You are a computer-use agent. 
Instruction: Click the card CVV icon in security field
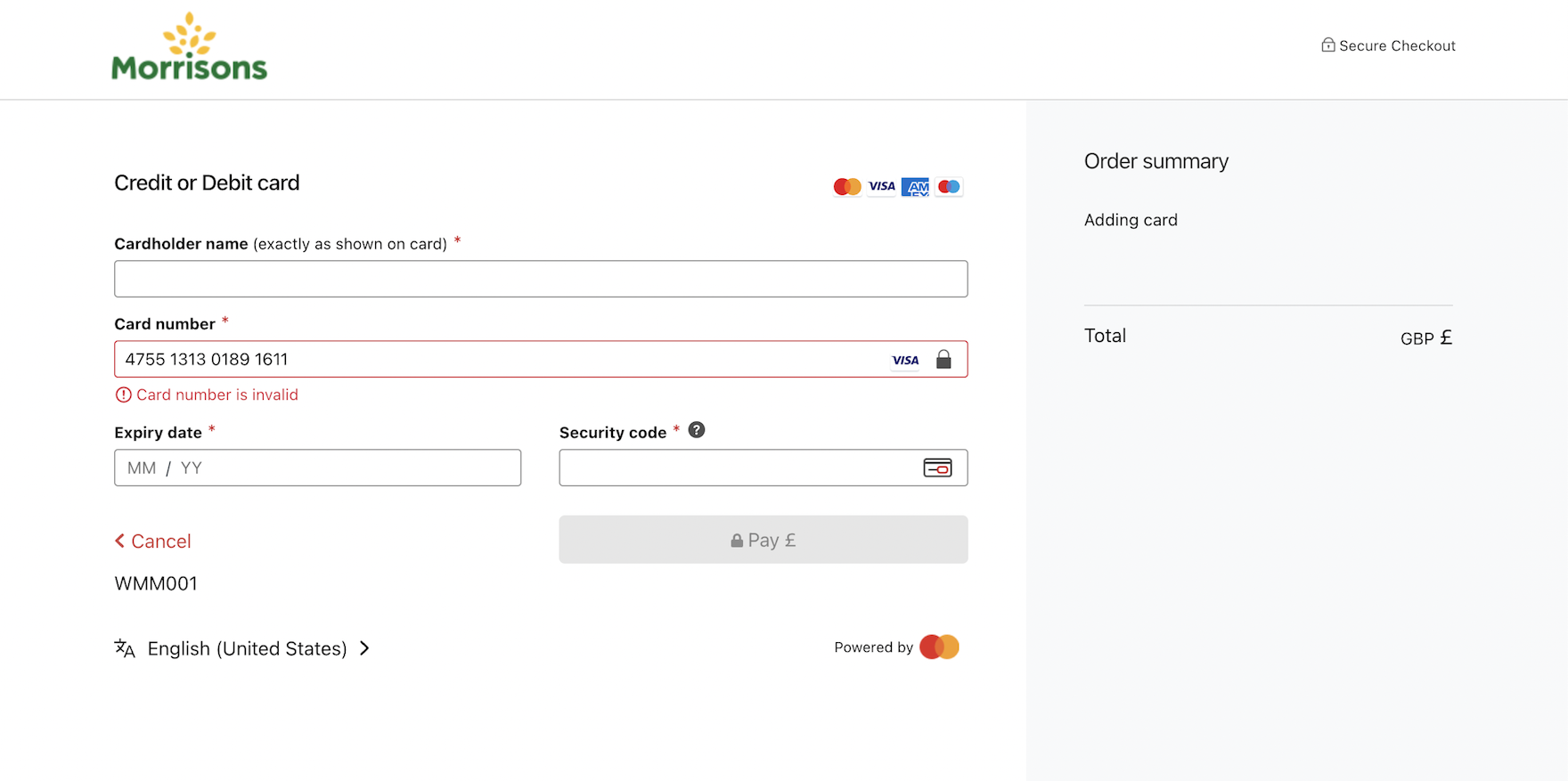pos(937,468)
